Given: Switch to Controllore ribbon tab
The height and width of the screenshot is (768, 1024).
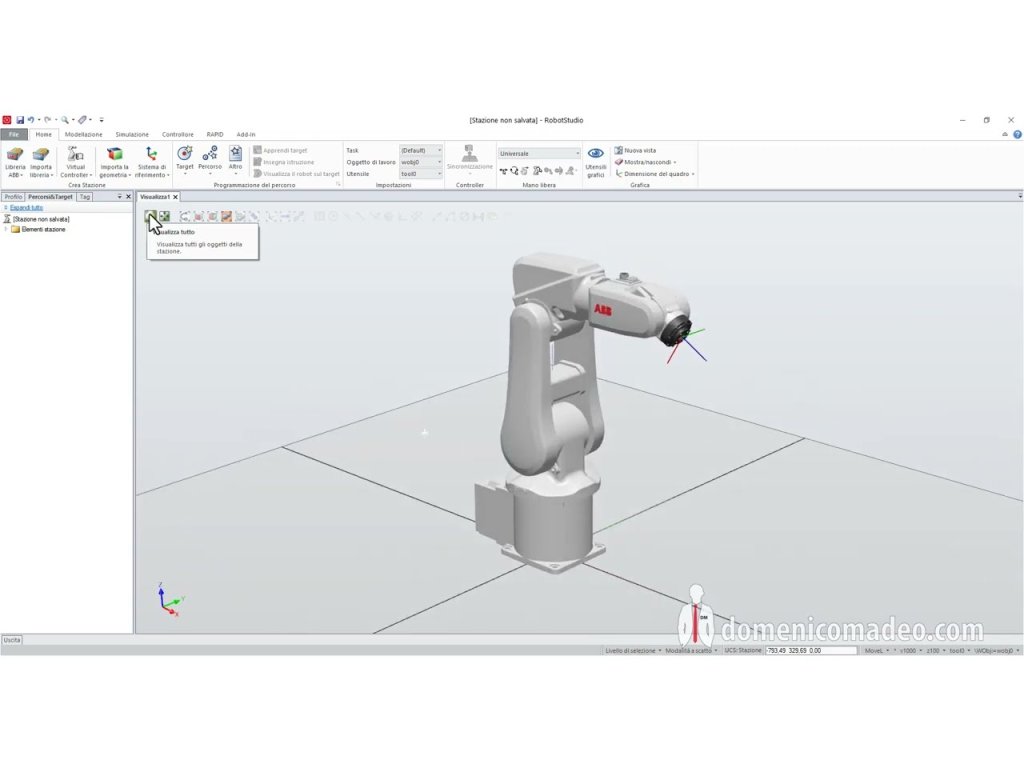Looking at the screenshot, I should tap(178, 135).
